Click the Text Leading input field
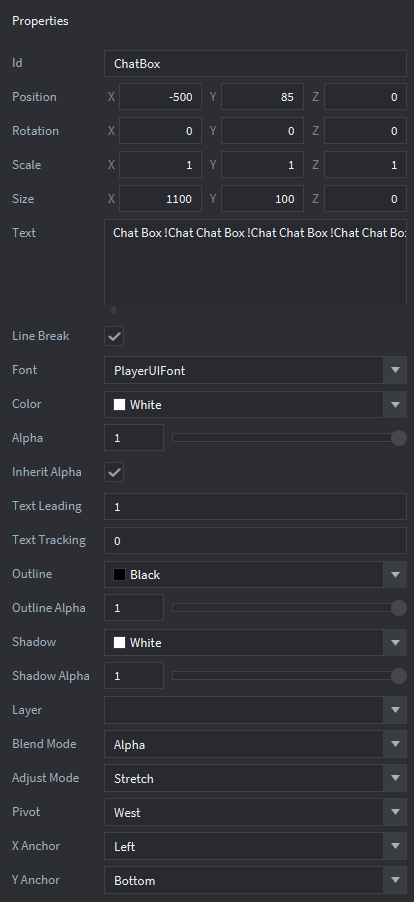 [x=255, y=506]
